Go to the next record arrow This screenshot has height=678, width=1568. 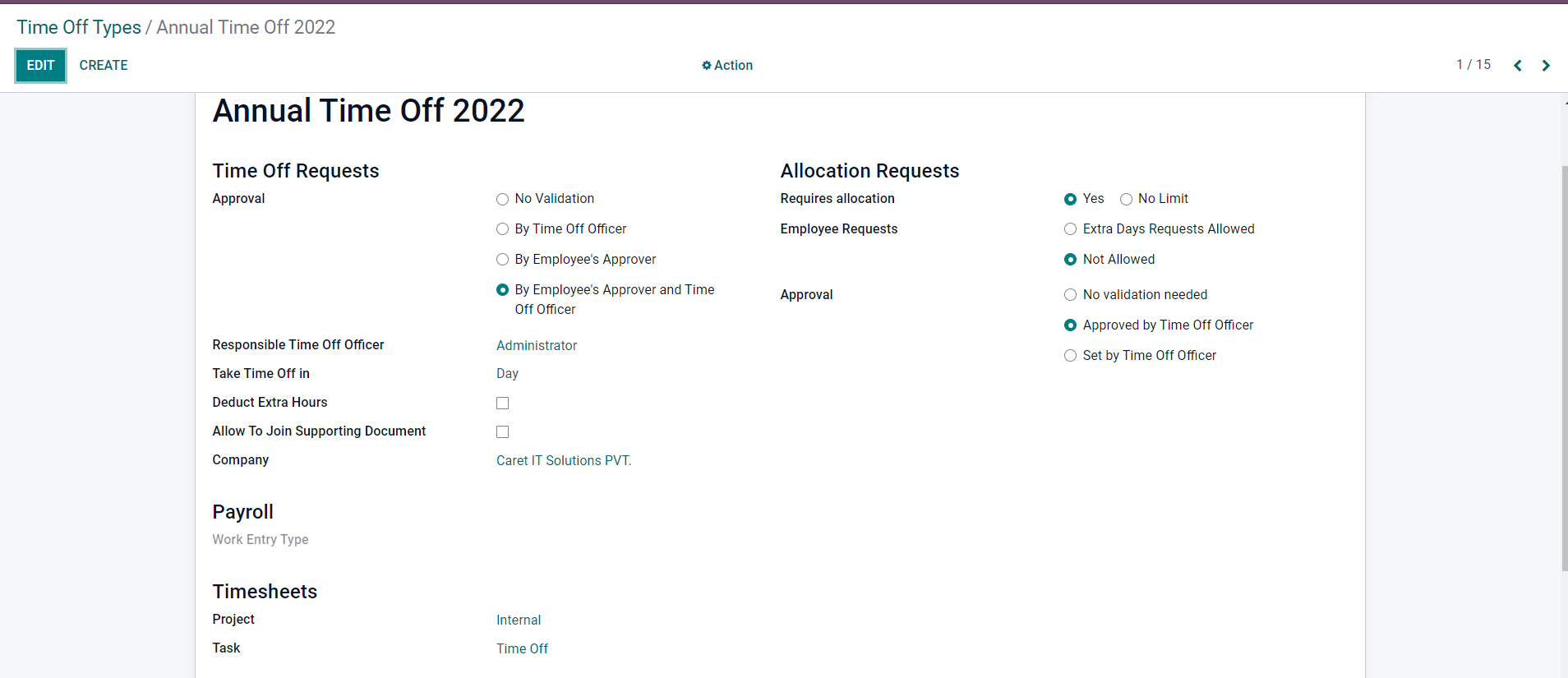1546,66
